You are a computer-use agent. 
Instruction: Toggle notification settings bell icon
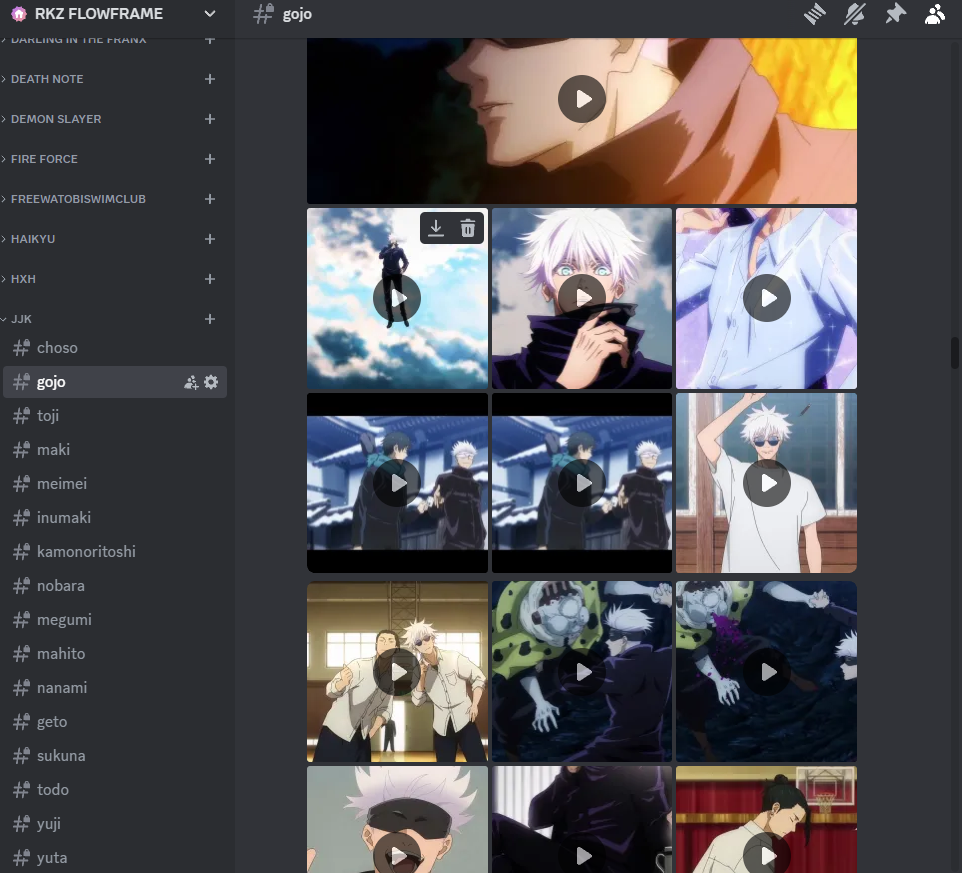pos(855,14)
